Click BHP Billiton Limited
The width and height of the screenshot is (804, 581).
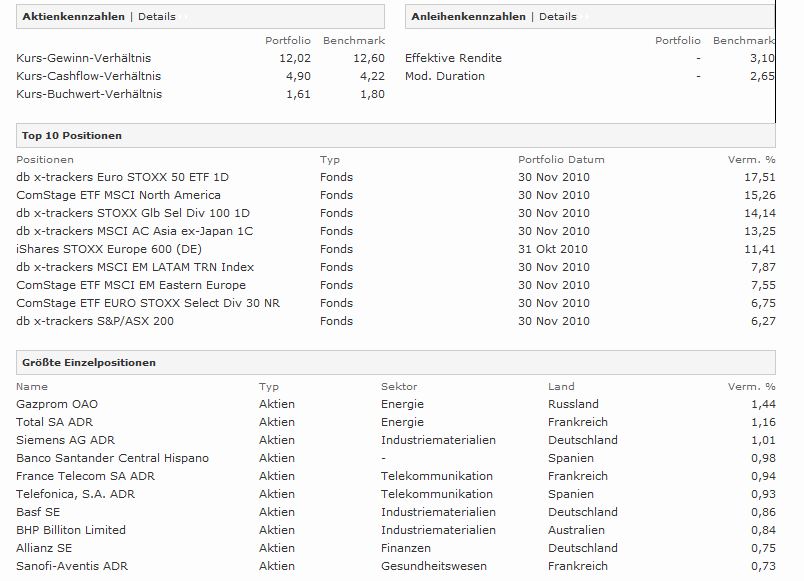(x=71, y=530)
